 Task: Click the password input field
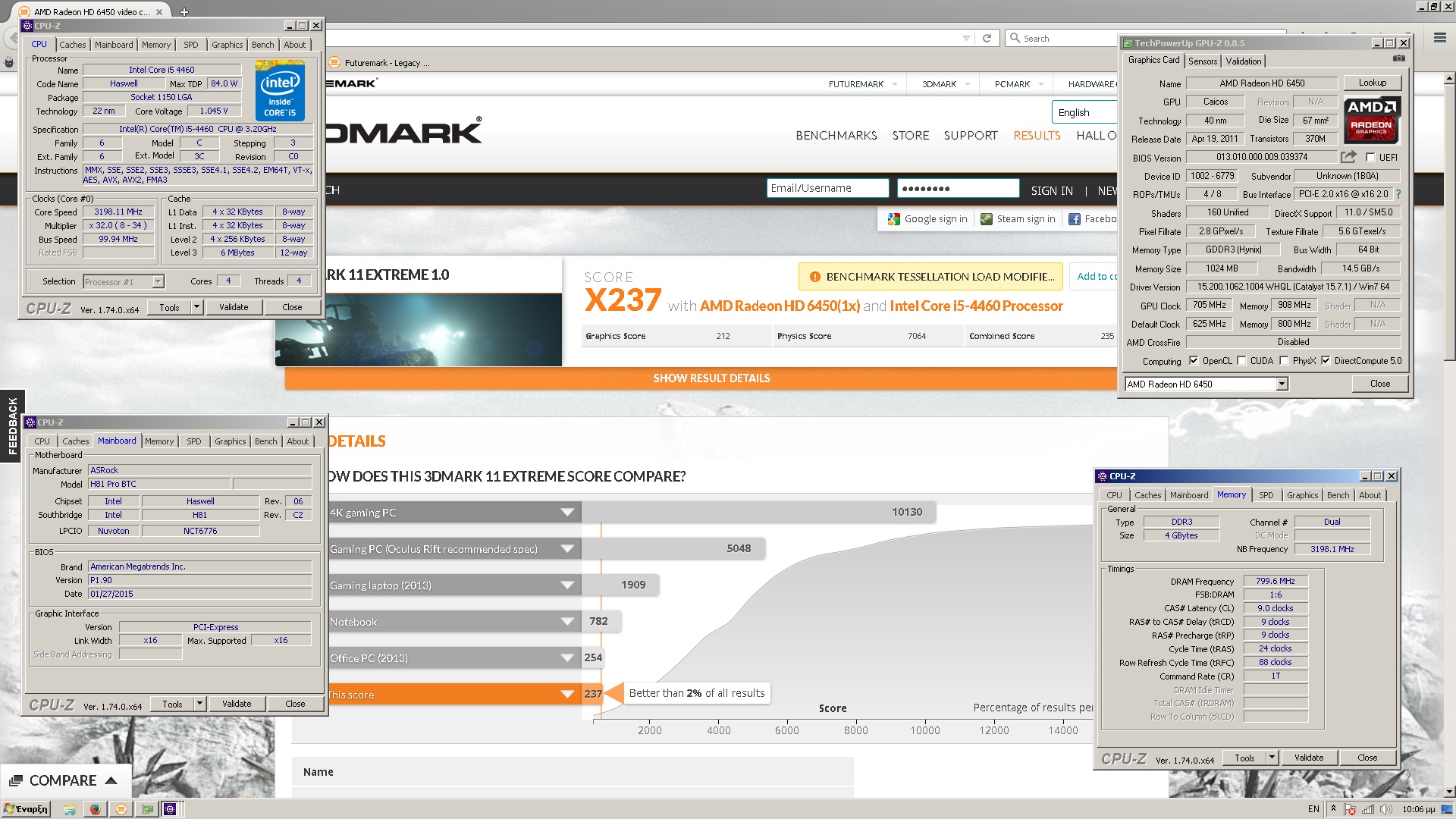(x=958, y=188)
